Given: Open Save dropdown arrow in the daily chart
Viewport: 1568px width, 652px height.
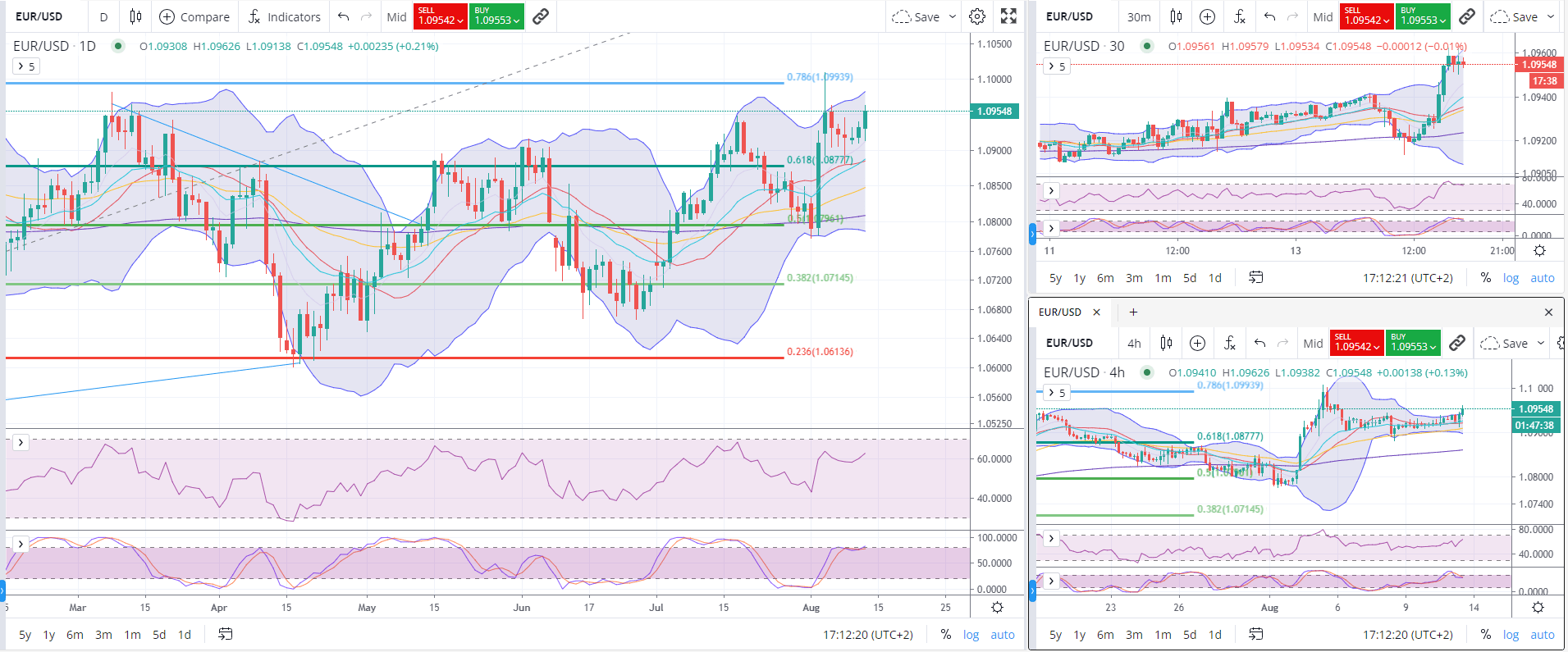Looking at the screenshot, I should click(953, 16).
